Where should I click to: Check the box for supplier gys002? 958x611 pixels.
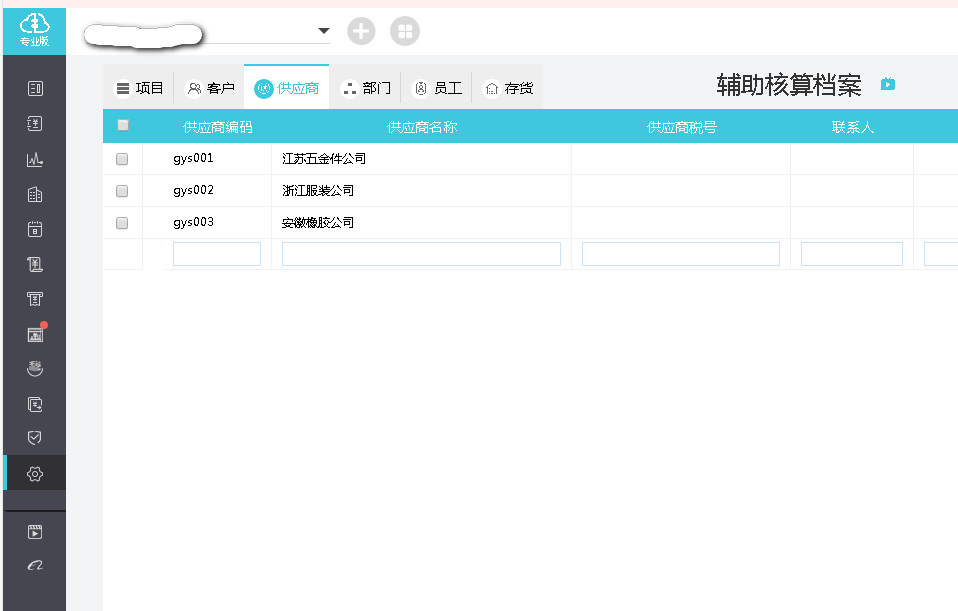[x=122, y=191]
